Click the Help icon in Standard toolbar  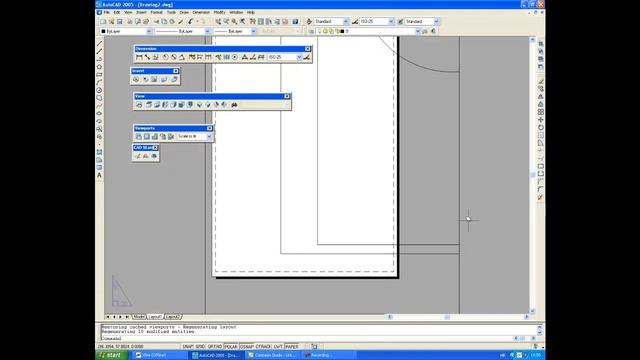tap(295, 22)
